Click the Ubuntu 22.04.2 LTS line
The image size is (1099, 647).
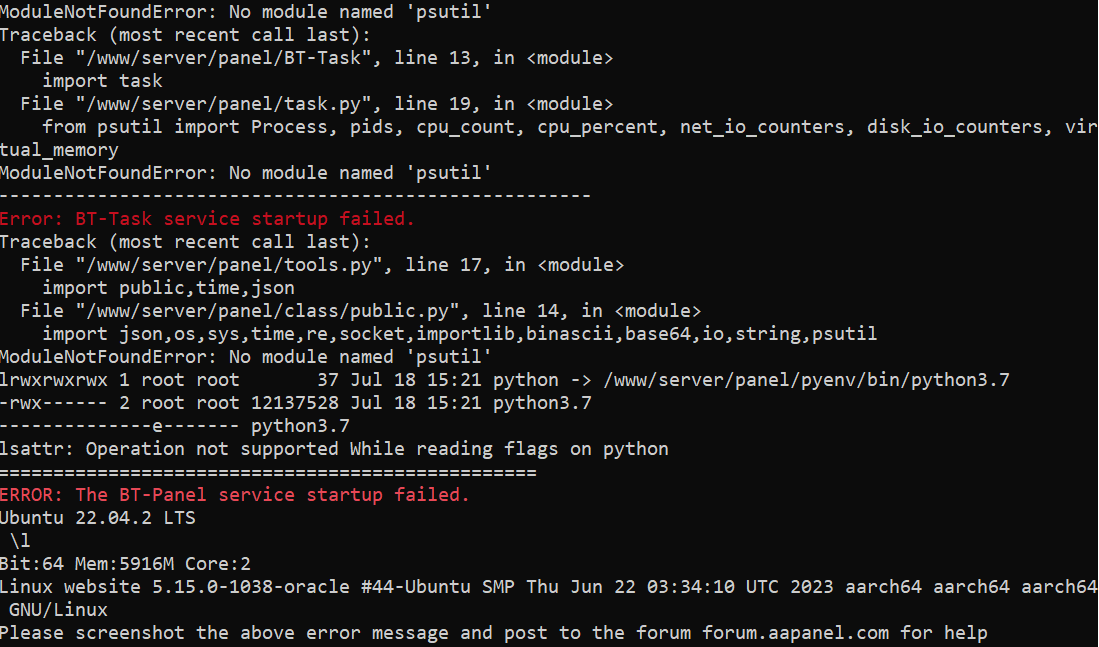98,518
